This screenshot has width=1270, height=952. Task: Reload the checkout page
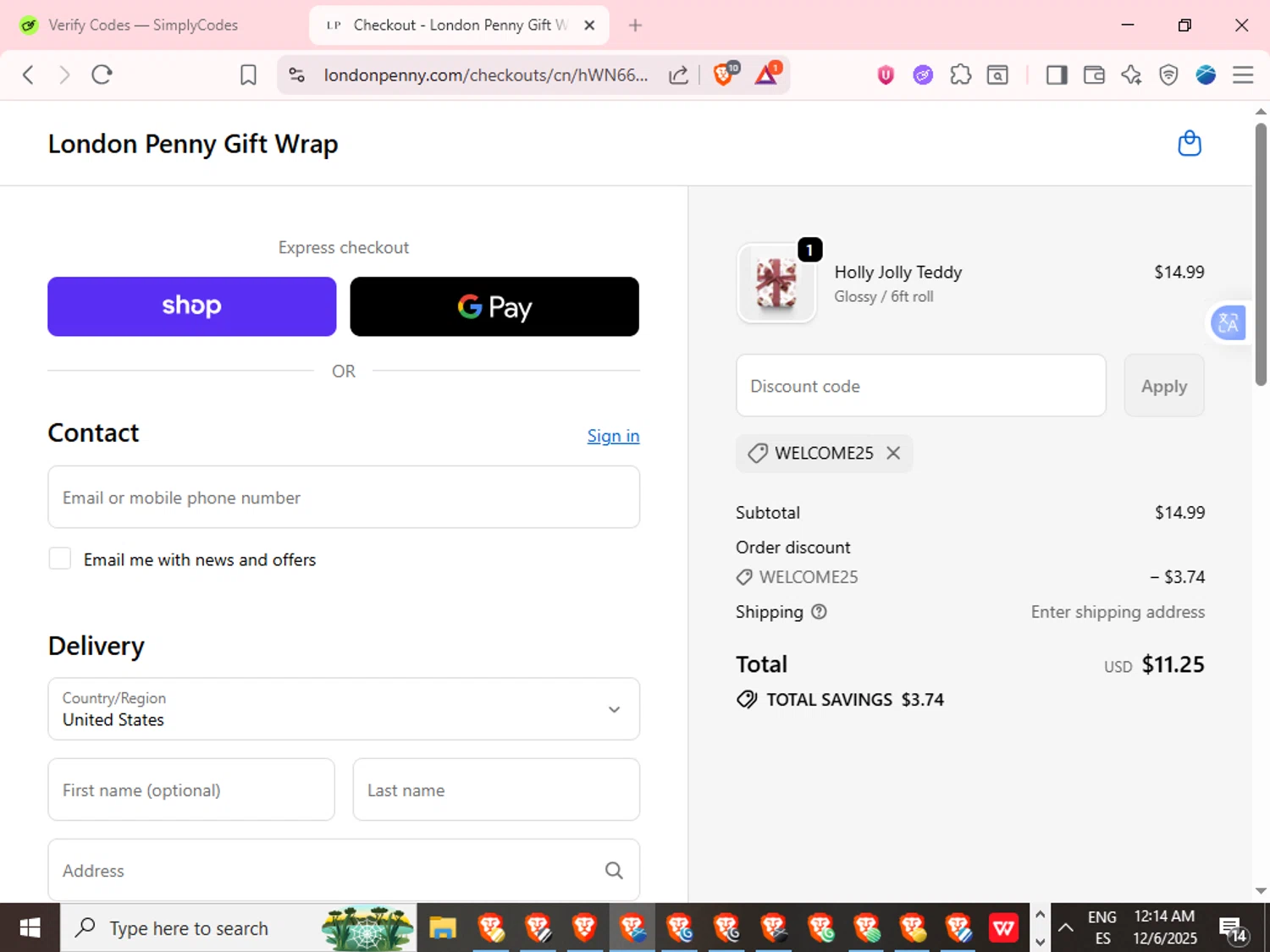click(x=102, y=74)
